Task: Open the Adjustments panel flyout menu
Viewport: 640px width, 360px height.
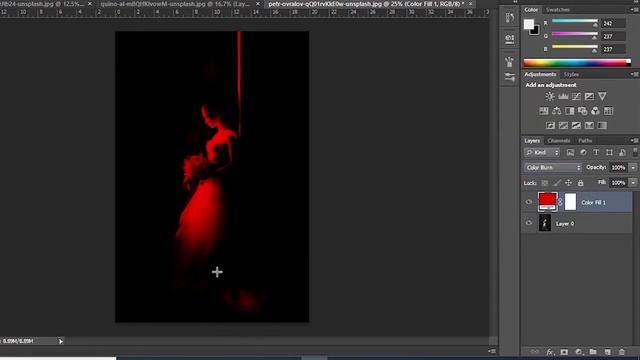Action: click(634, 74)
